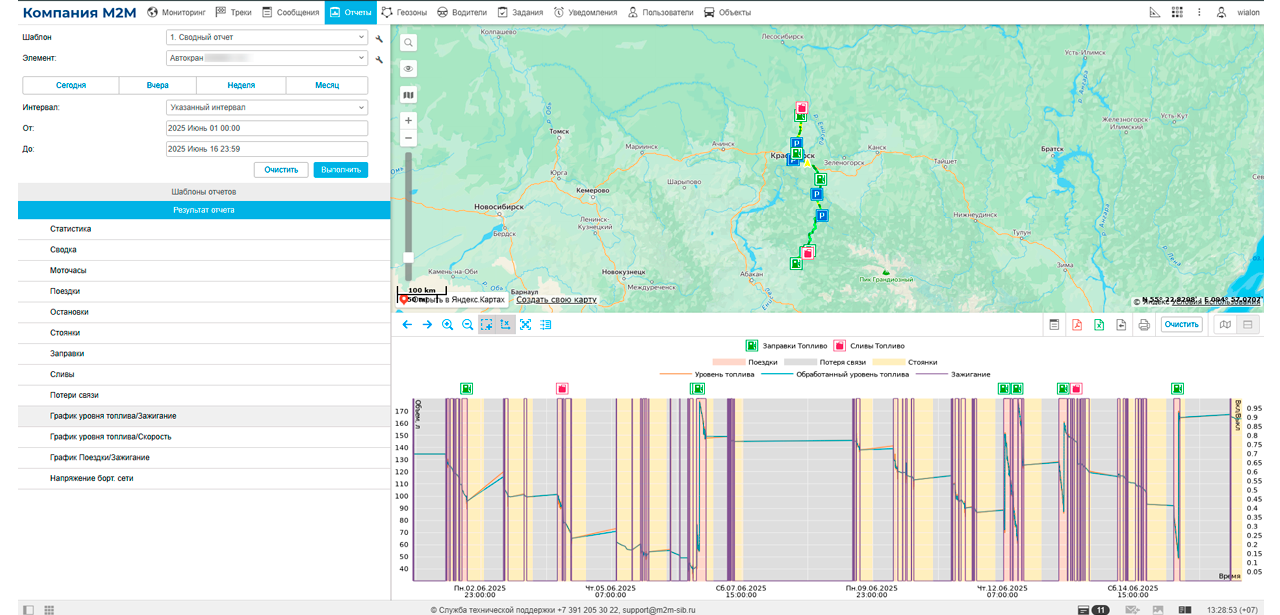The width and height of the screenshot is (1280, 615).
Task: Export report to PDF
Action: coord(1077,325)
